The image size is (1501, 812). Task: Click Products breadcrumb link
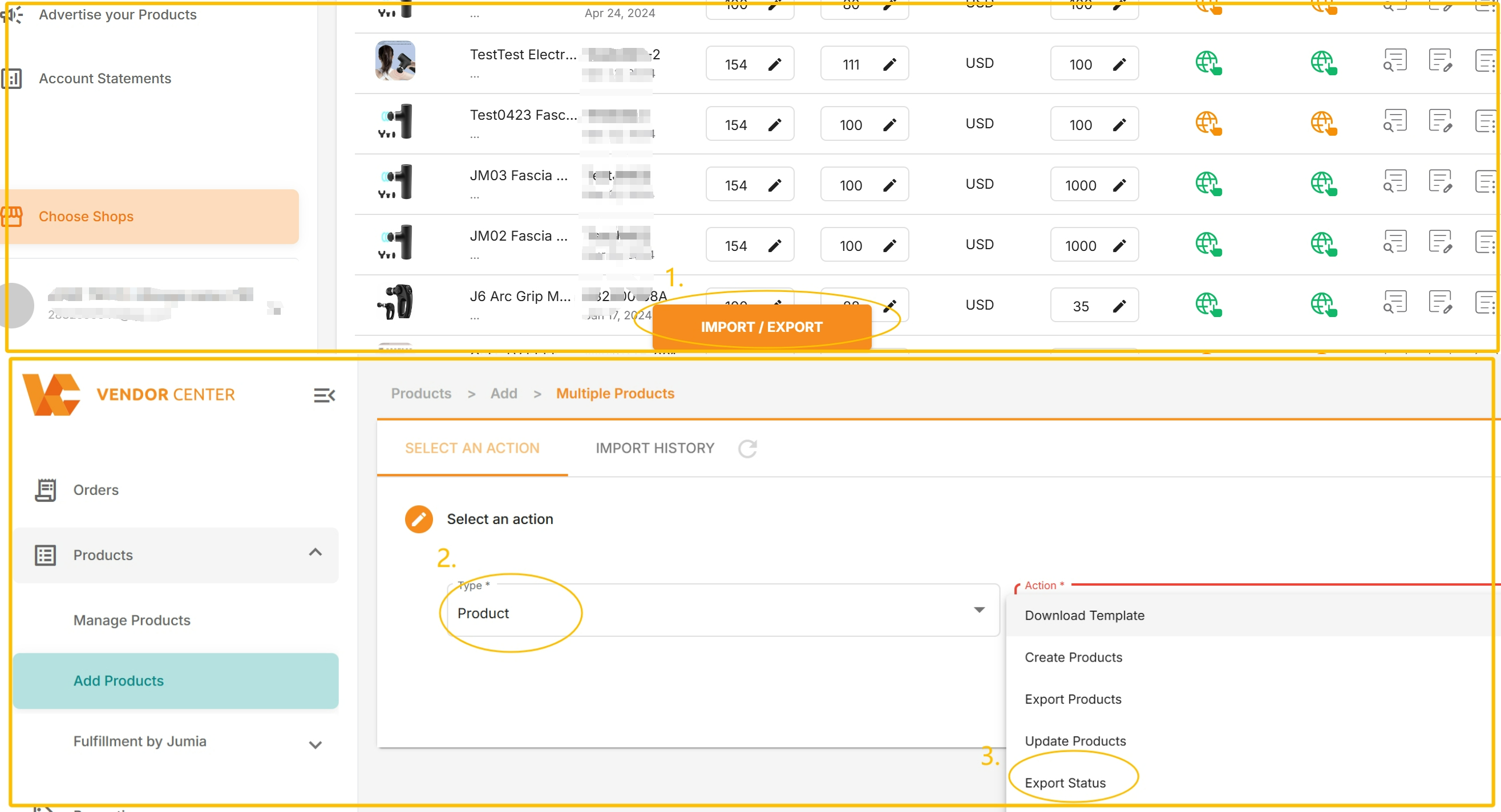[x=420, y=393]
